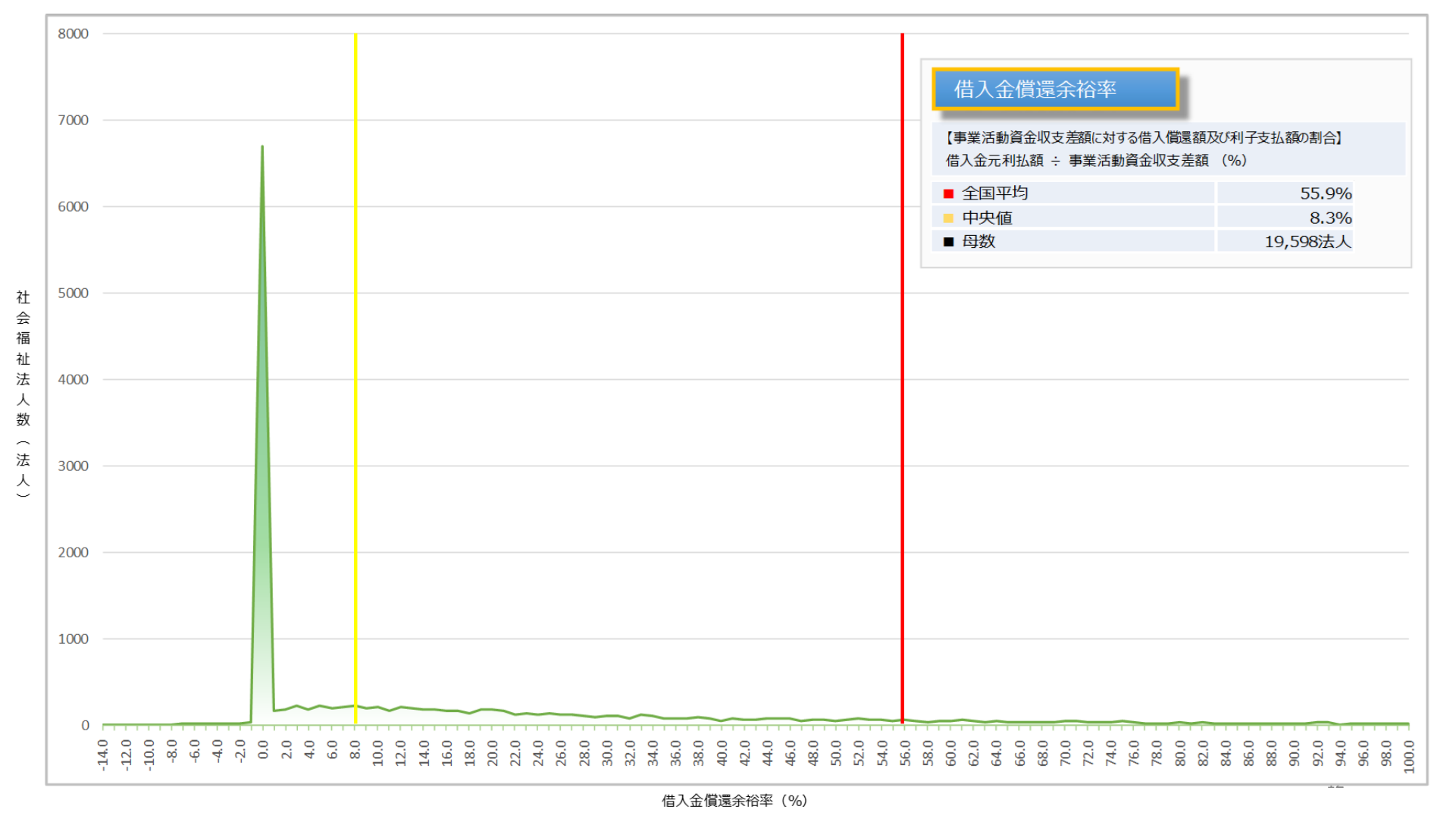Click the 借入金償還余裕率 title banner

pyautogui.click(x=1054, y=89)
